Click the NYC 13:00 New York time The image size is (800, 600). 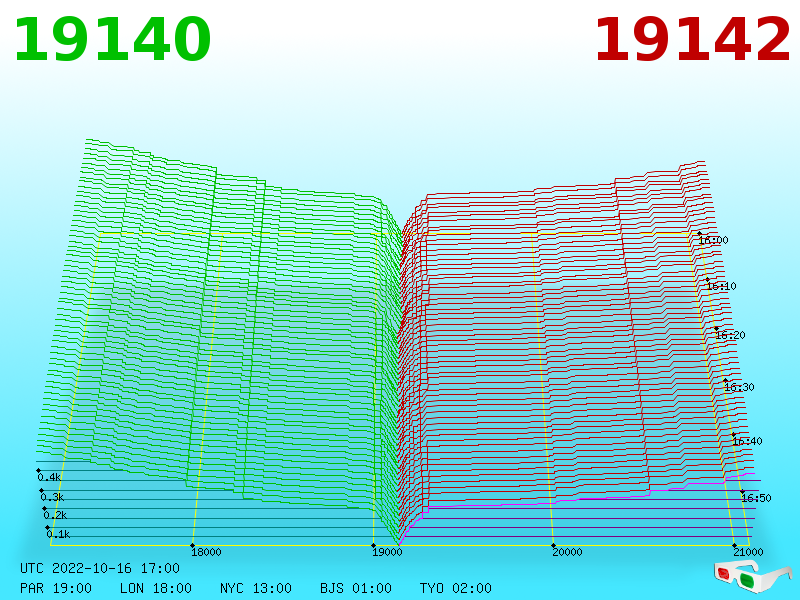256,588
